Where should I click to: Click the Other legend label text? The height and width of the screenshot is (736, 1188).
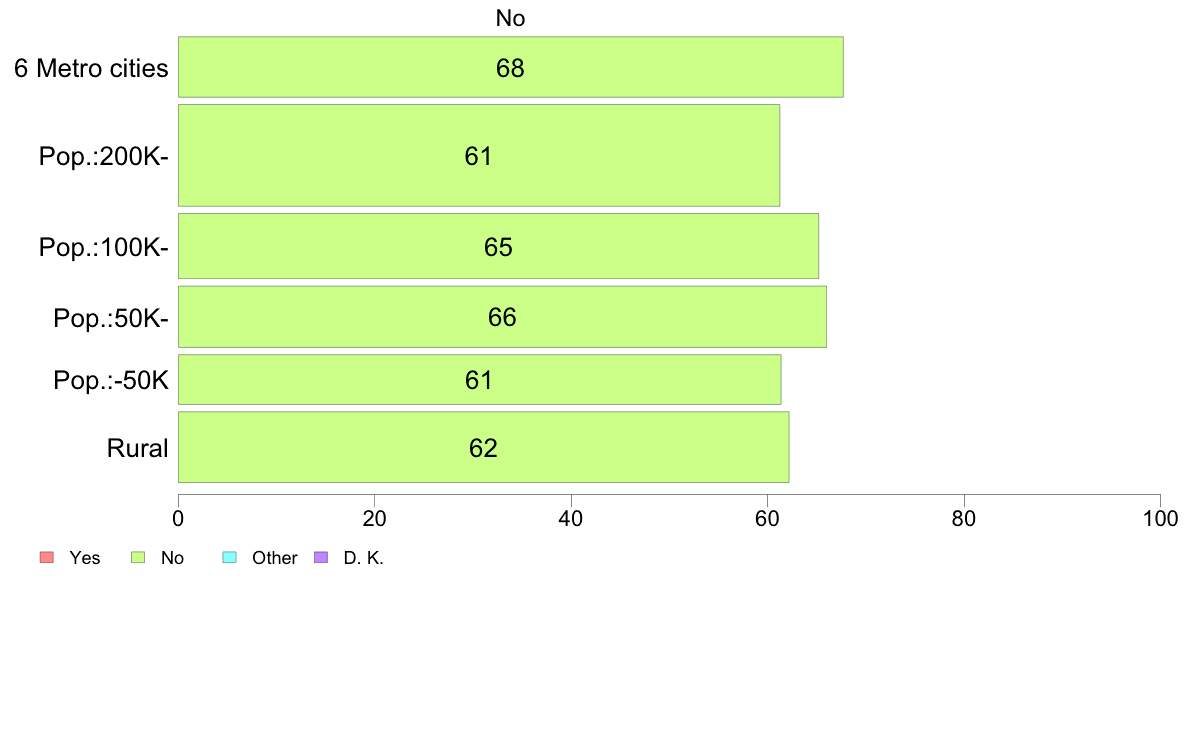point(274,558)
